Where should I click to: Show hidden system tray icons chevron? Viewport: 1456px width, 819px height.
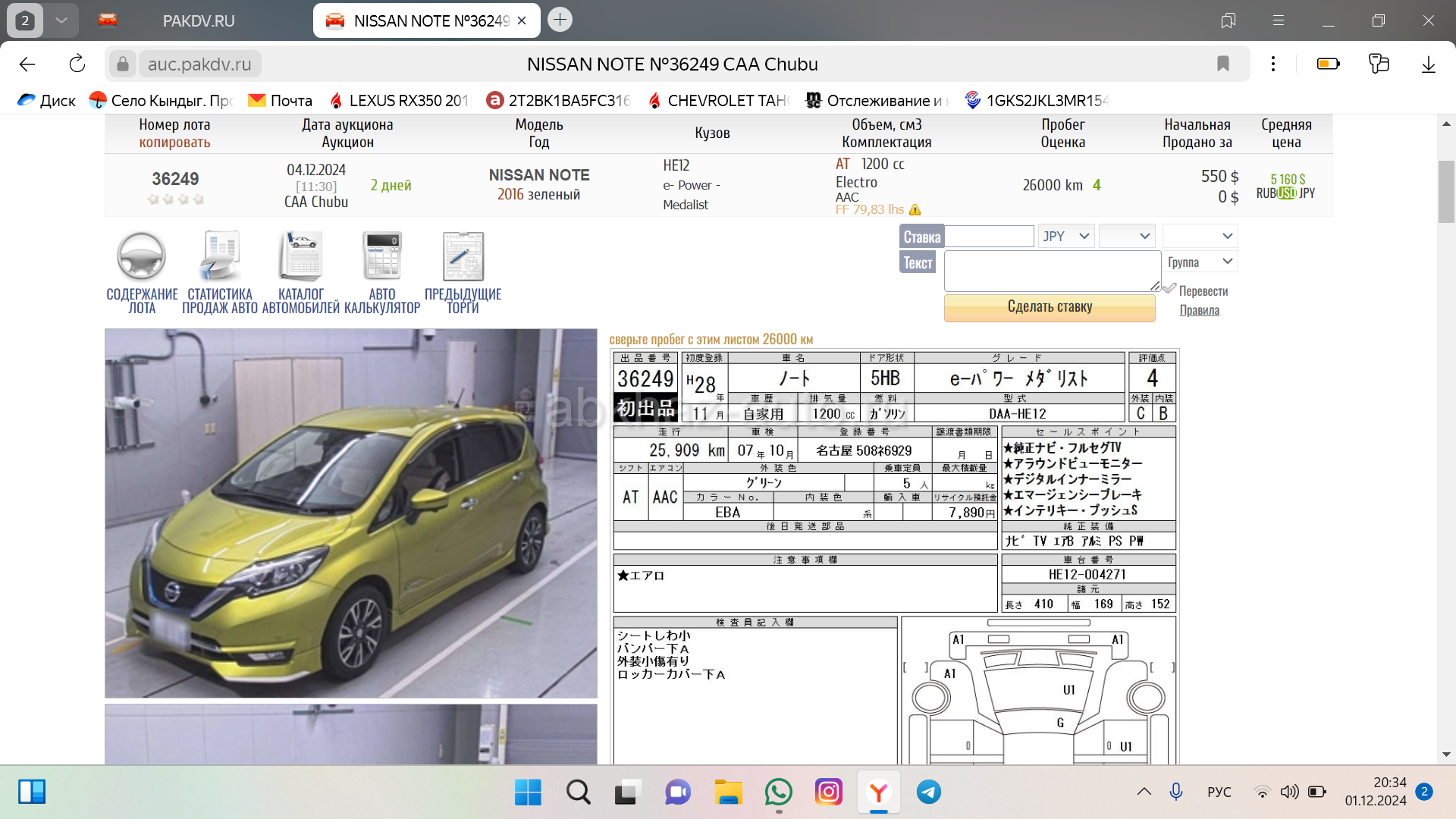(x=1144, y=792)
